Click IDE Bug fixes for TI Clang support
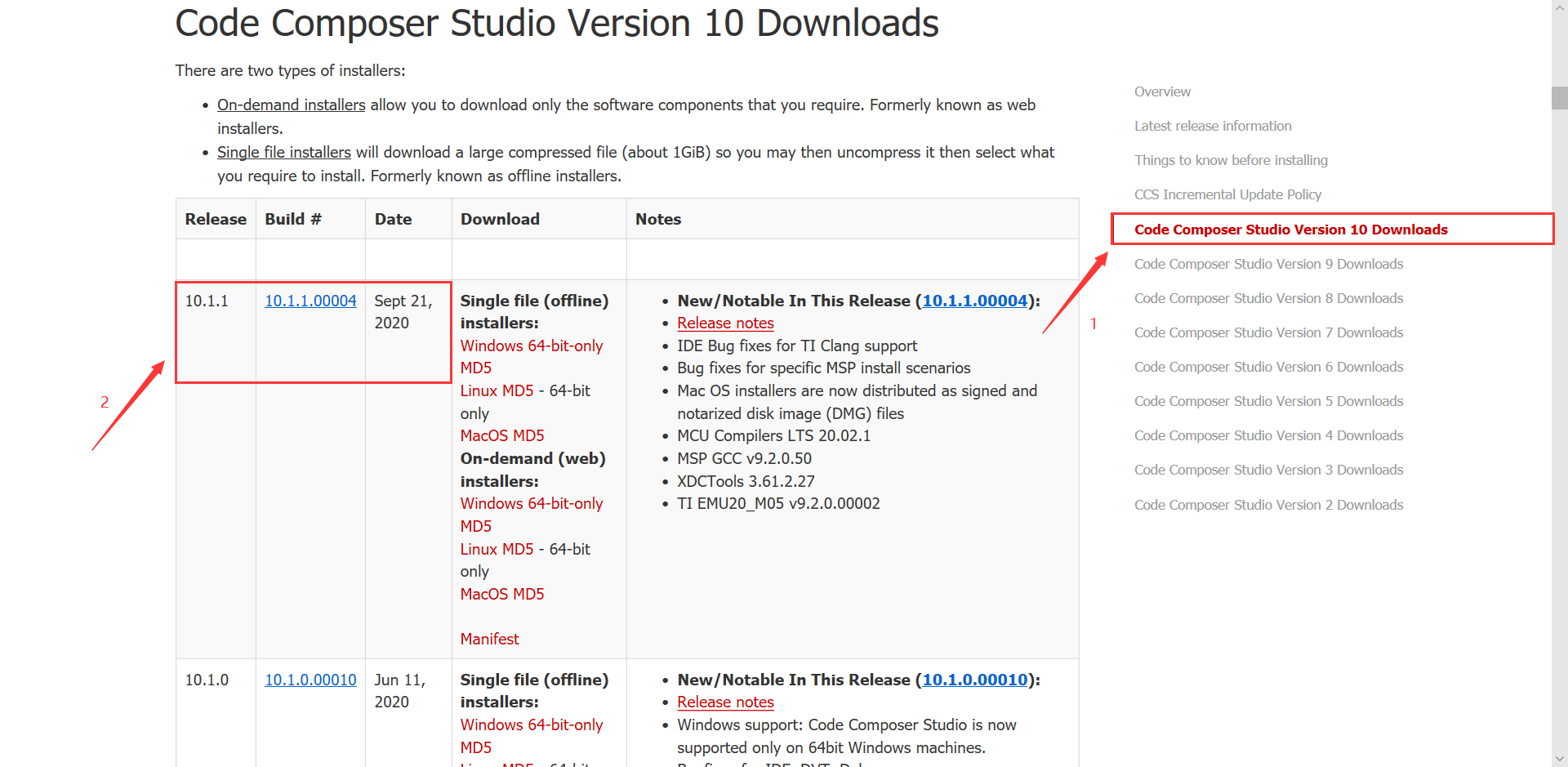The image size is (1568, 767). pos(797,346)
